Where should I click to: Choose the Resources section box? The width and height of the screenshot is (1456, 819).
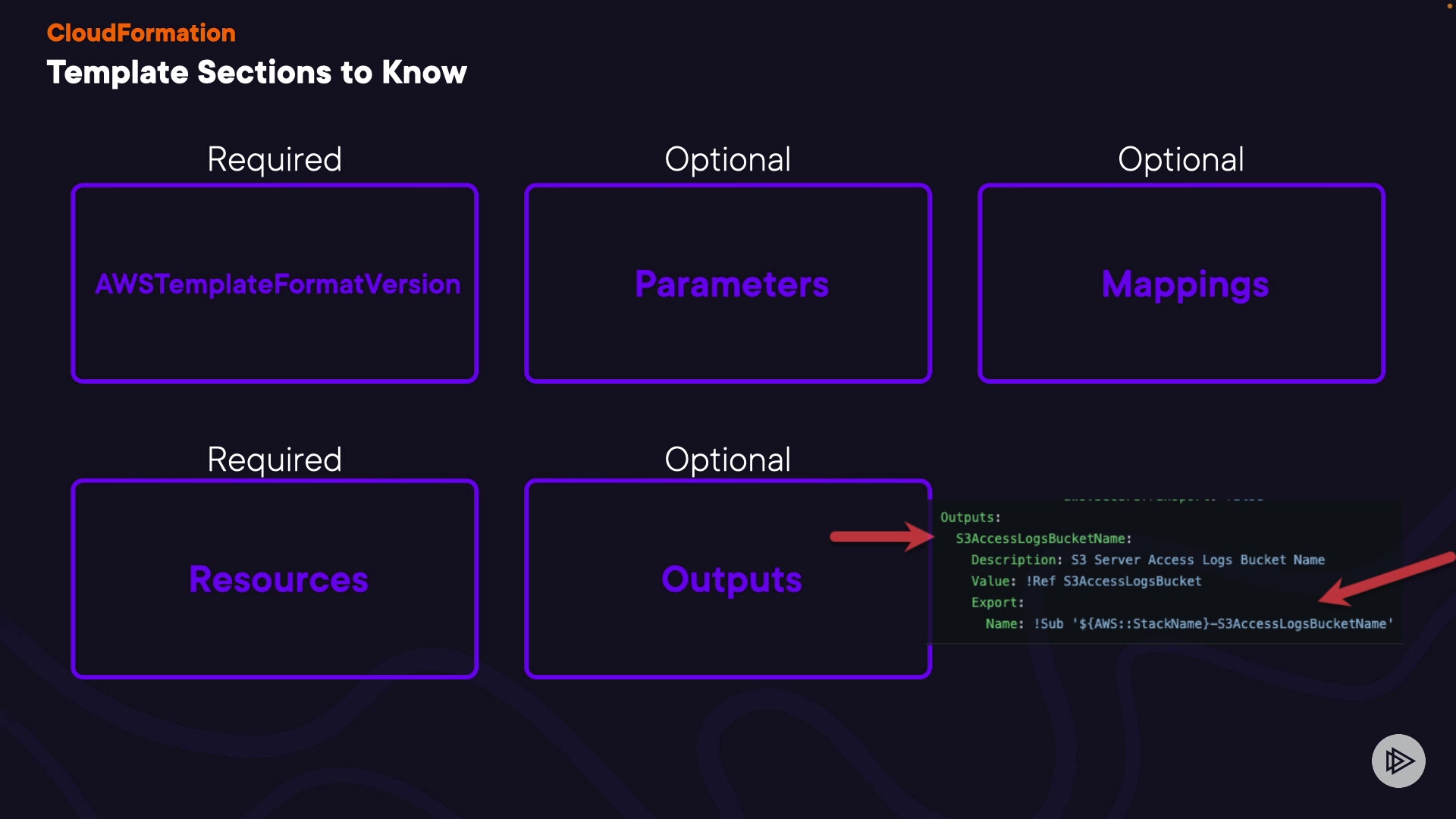[x=275, y=579]
